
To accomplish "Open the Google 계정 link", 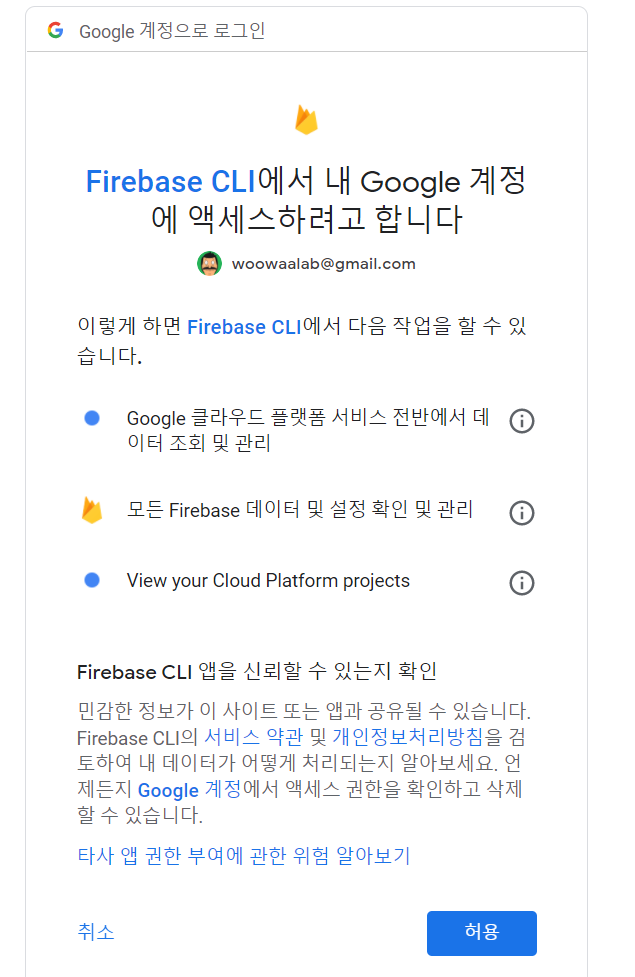I will click(x=189, y=789).
